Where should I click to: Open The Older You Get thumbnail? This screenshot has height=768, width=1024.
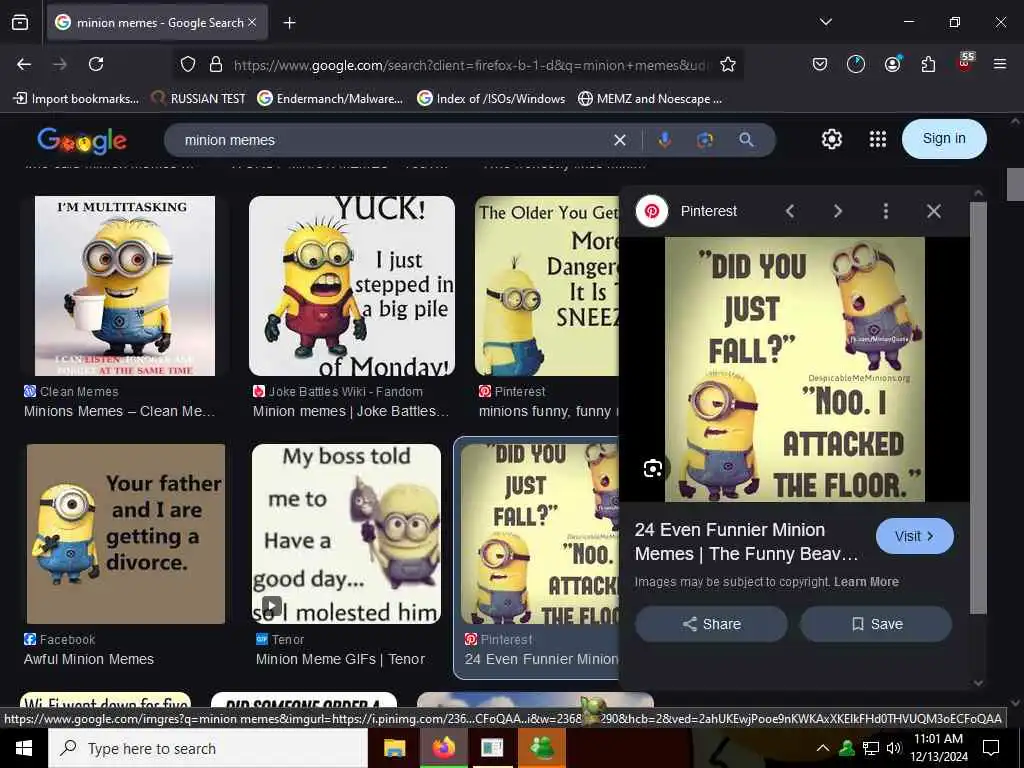tap(547, 285)
